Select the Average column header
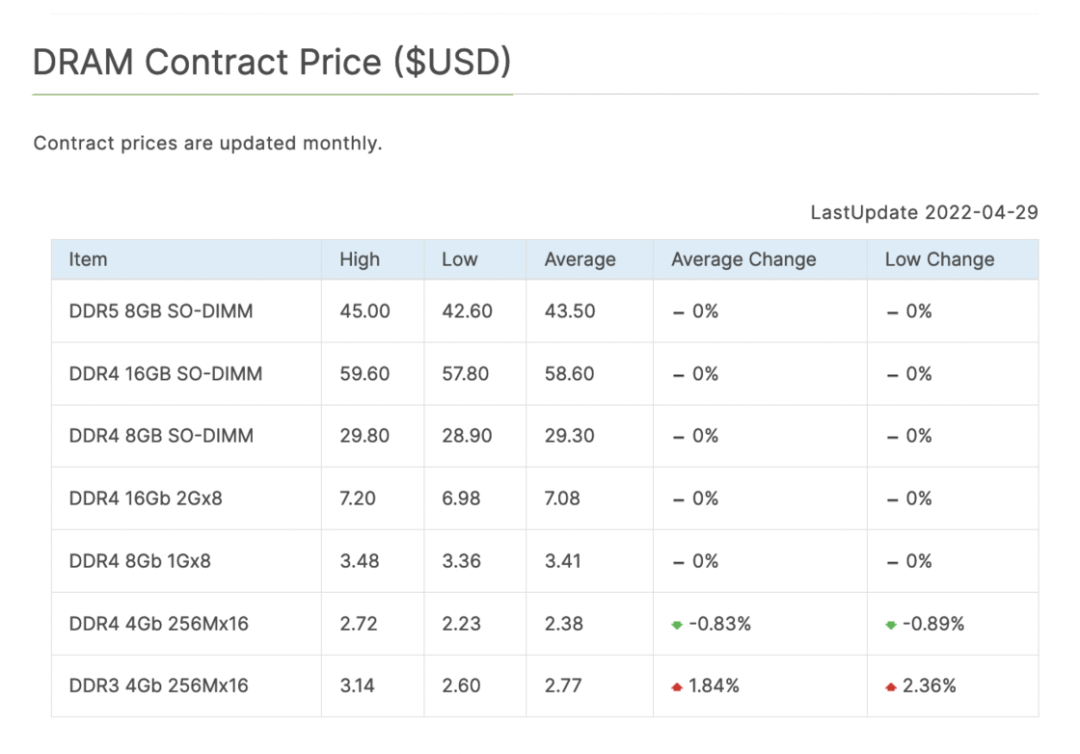The width and height of the screenshot is (1080, 754). pyautogui.click(x=580, y=260)
